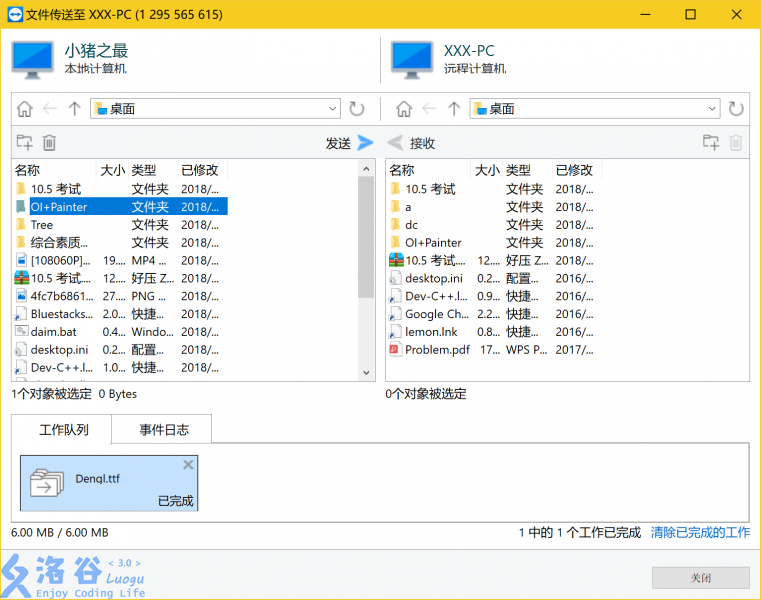Click the remote home directory icon

[x=404, y=109]
